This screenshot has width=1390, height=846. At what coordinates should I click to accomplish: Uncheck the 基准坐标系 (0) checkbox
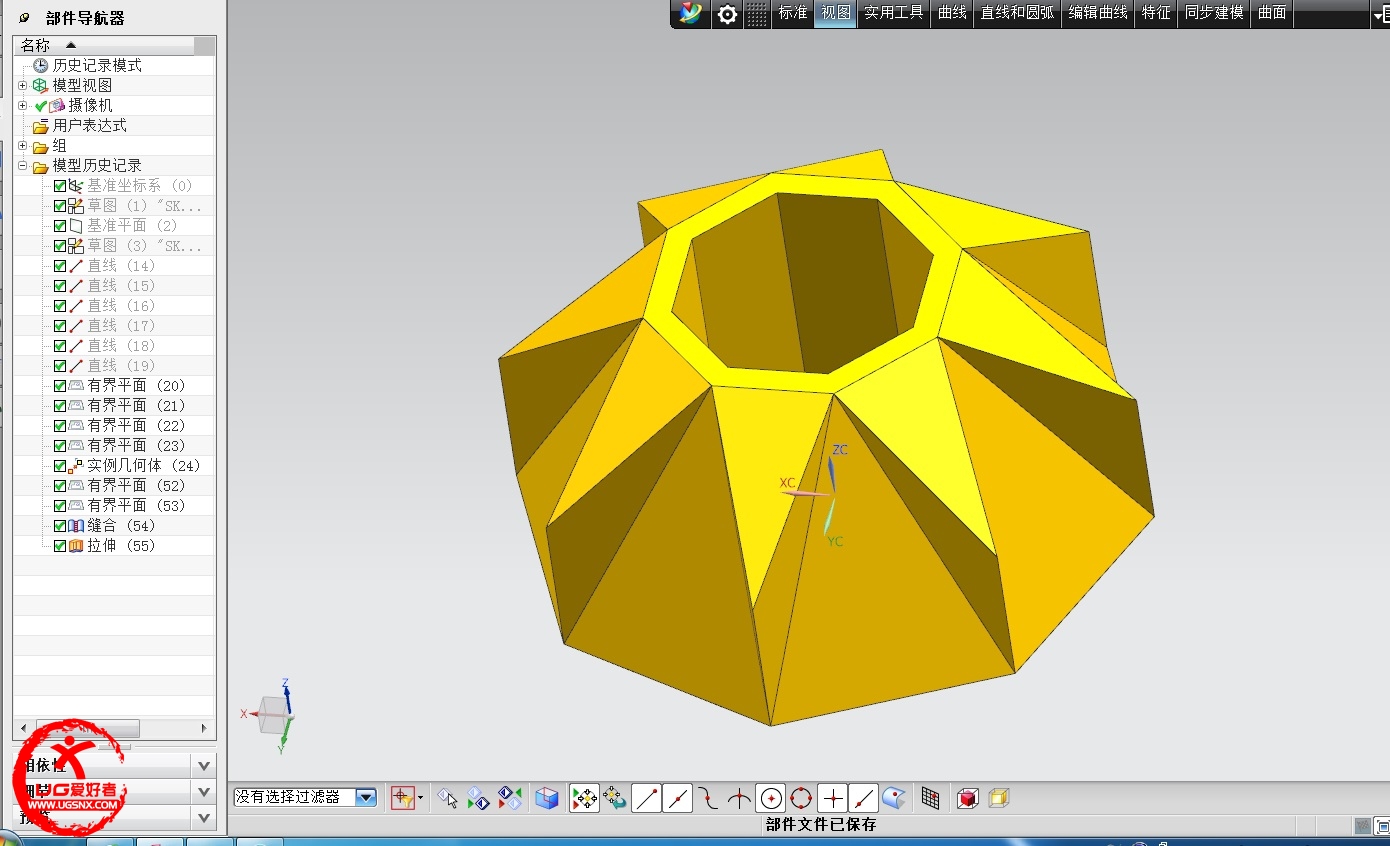click(x=60, y=186)
